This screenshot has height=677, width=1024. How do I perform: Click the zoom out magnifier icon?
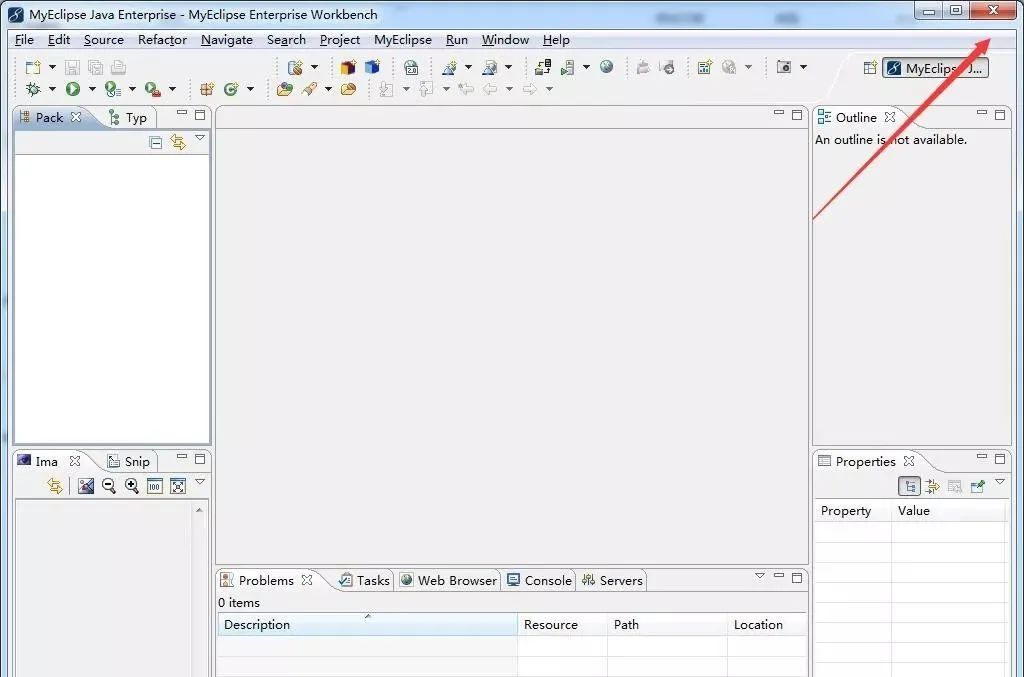tap(108, 486)
